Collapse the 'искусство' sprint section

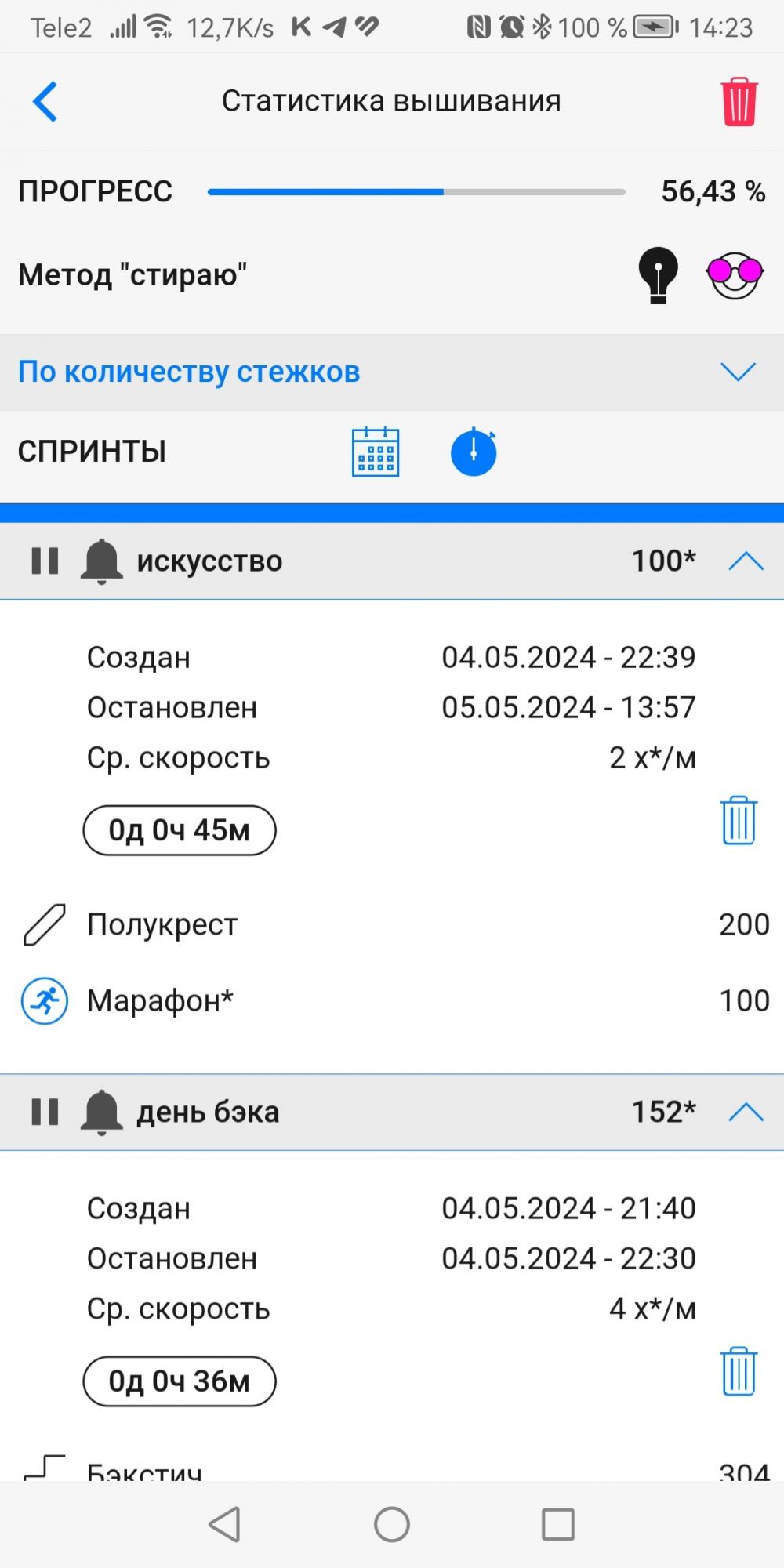[x=746, y=561]
